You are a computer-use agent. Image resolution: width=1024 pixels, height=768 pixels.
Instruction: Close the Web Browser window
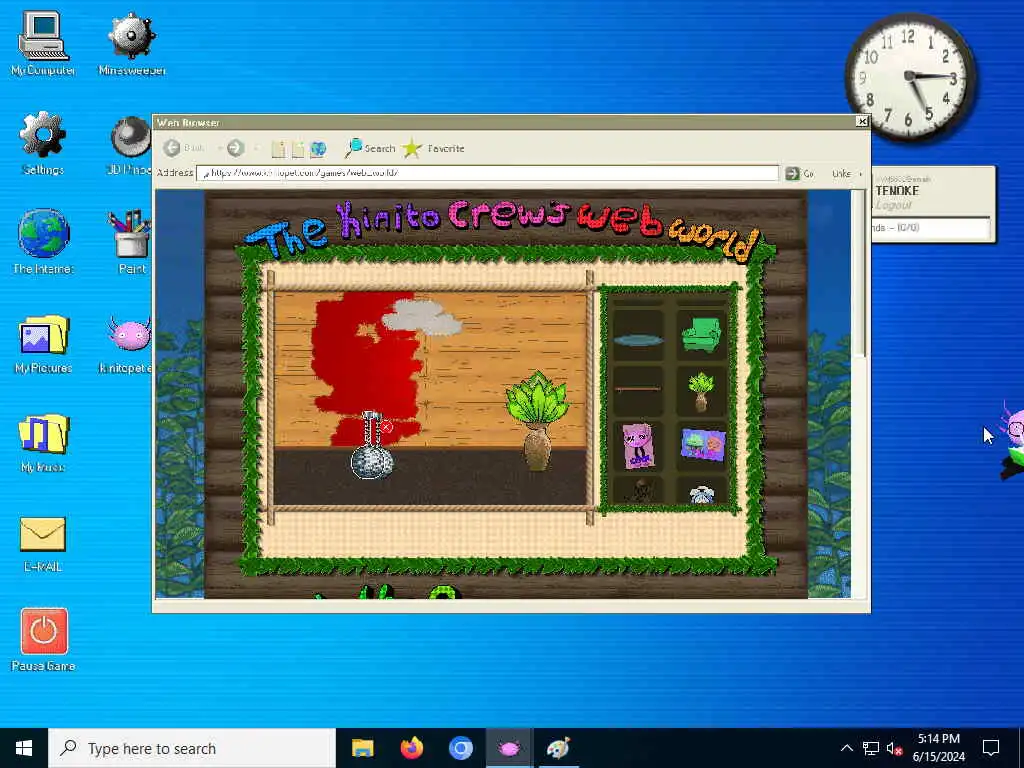point(862,121)
